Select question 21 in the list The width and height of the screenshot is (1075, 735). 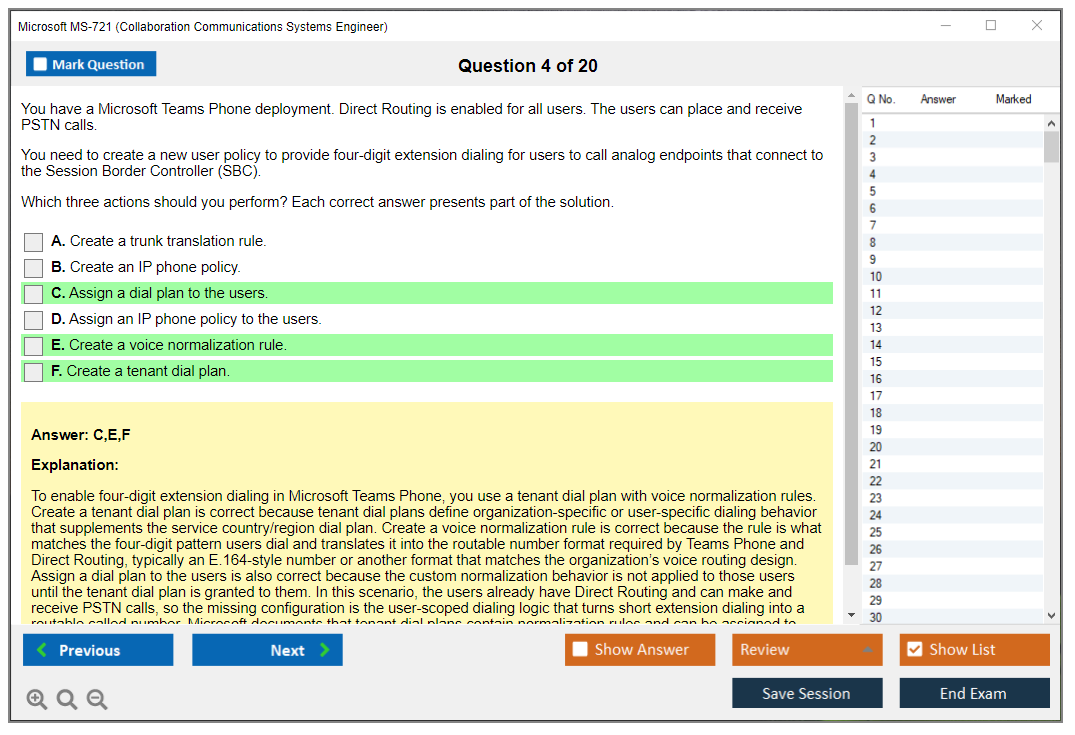pos(953,464)
